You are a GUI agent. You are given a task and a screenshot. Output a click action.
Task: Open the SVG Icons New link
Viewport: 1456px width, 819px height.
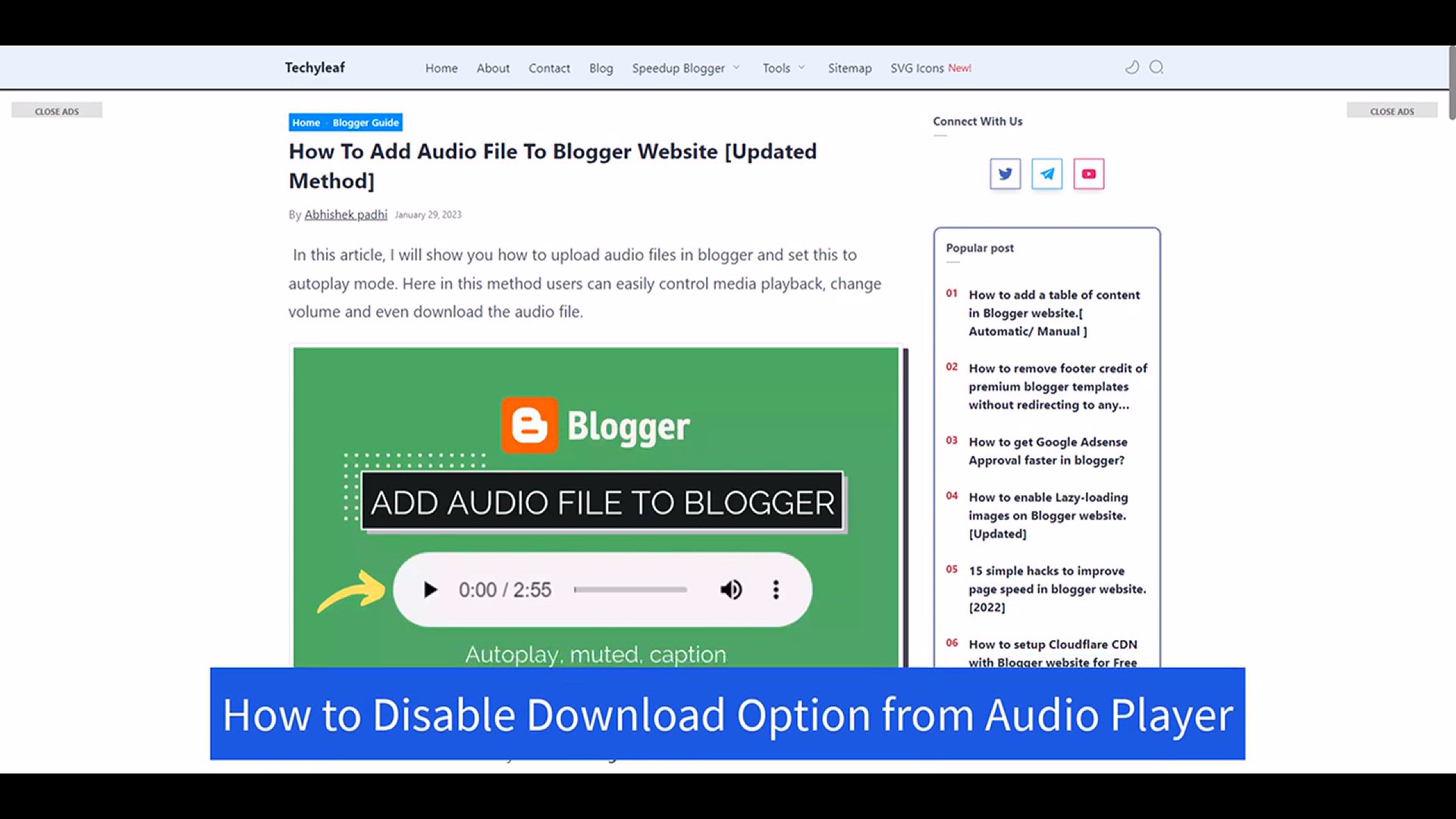tap(930, 68)
